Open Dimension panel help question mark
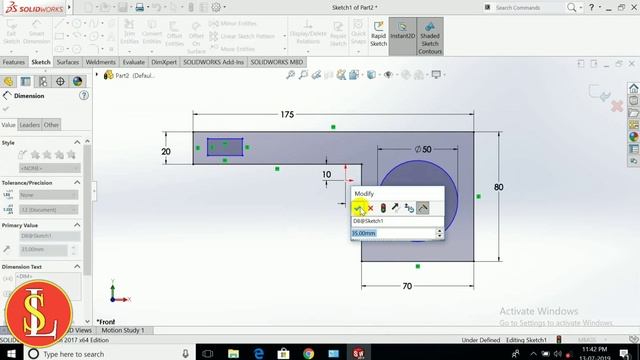The image size is (640, 360). 84,96
